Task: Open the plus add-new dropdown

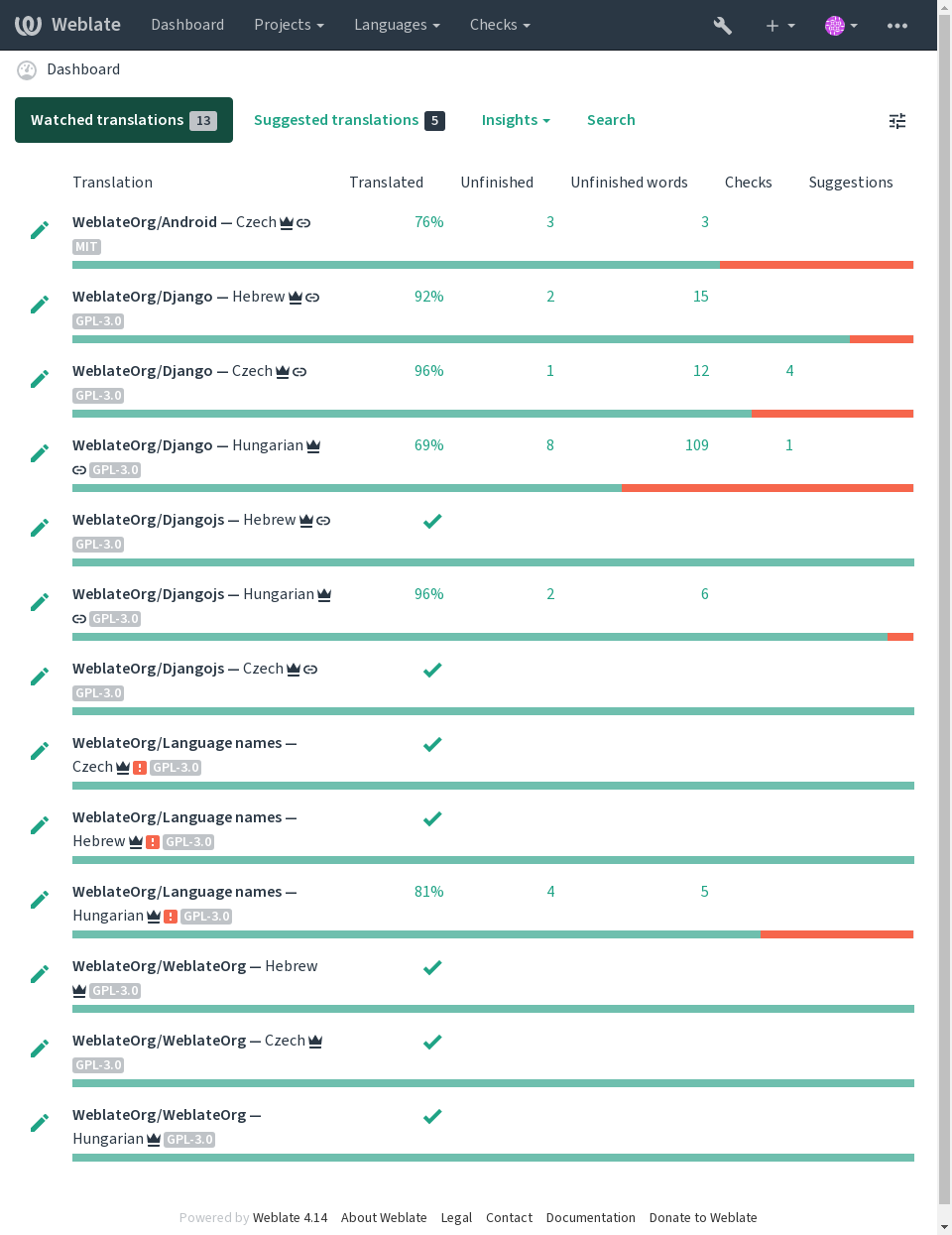Action: click(780, 26)
